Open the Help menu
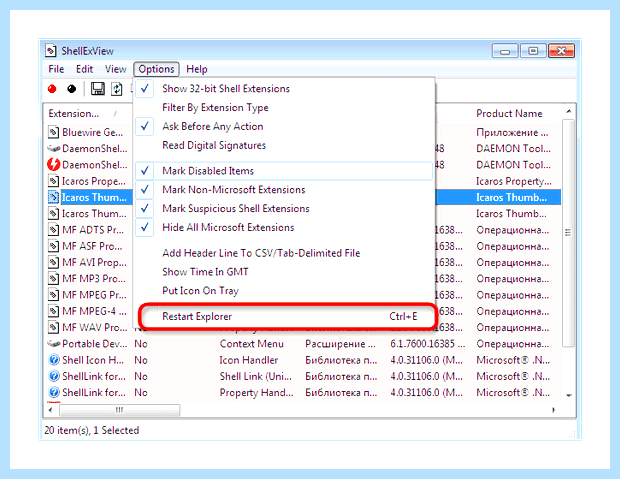Image resolution: width=620 pixels, height=479 pixels. coord(197,69)
